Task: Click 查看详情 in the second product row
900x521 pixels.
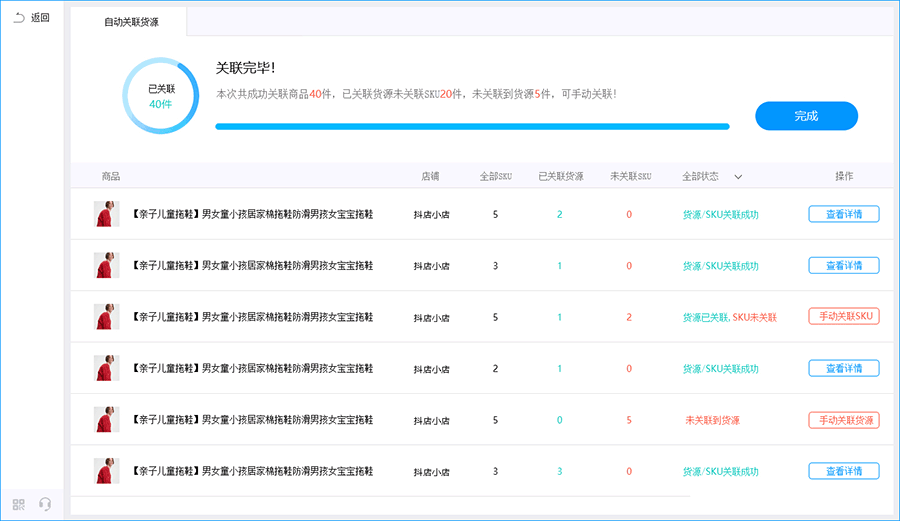Action: coord(843,265)
